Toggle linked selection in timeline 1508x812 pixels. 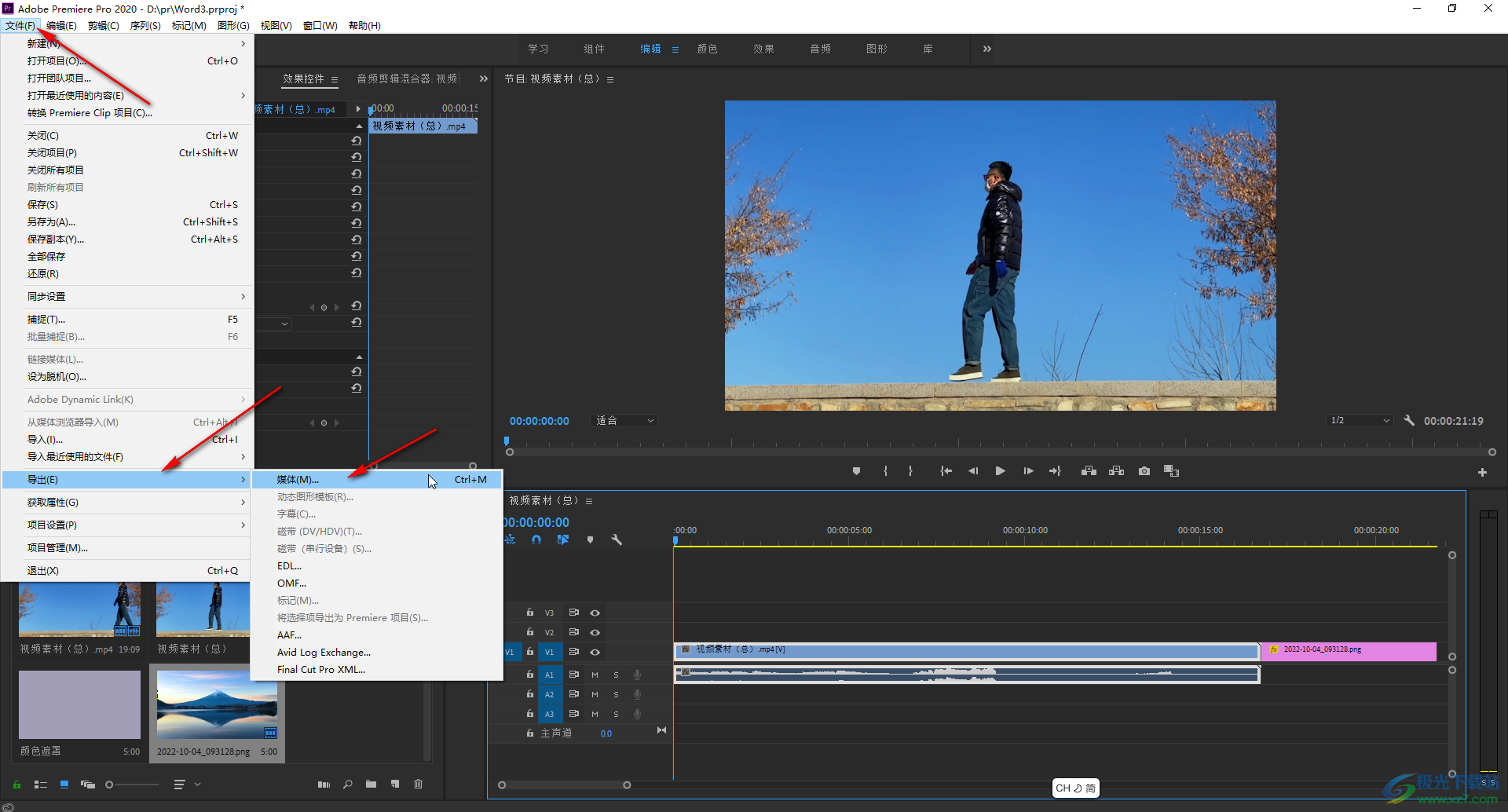[x=563, y=540]
